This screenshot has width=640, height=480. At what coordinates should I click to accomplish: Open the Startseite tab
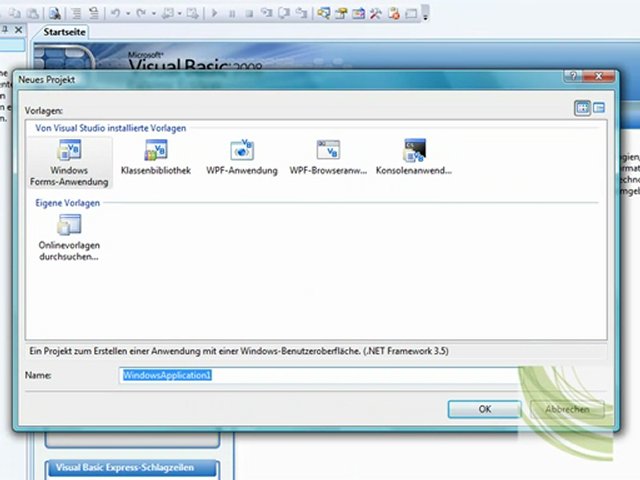coord(65,32)
